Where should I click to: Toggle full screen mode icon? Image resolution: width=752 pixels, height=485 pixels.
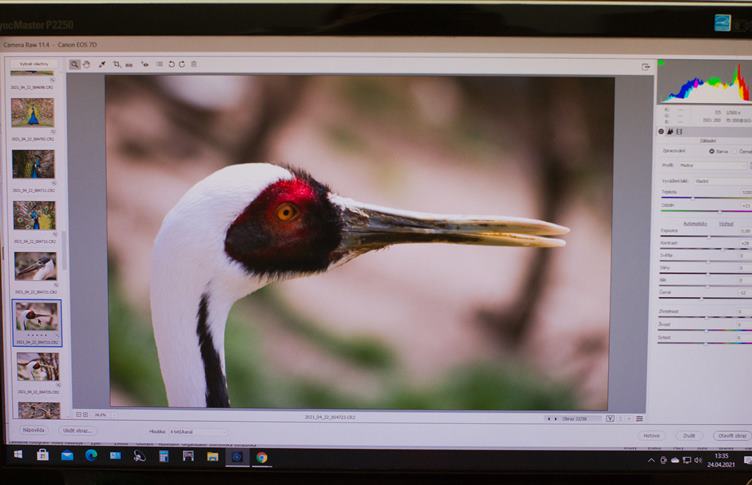646,67
